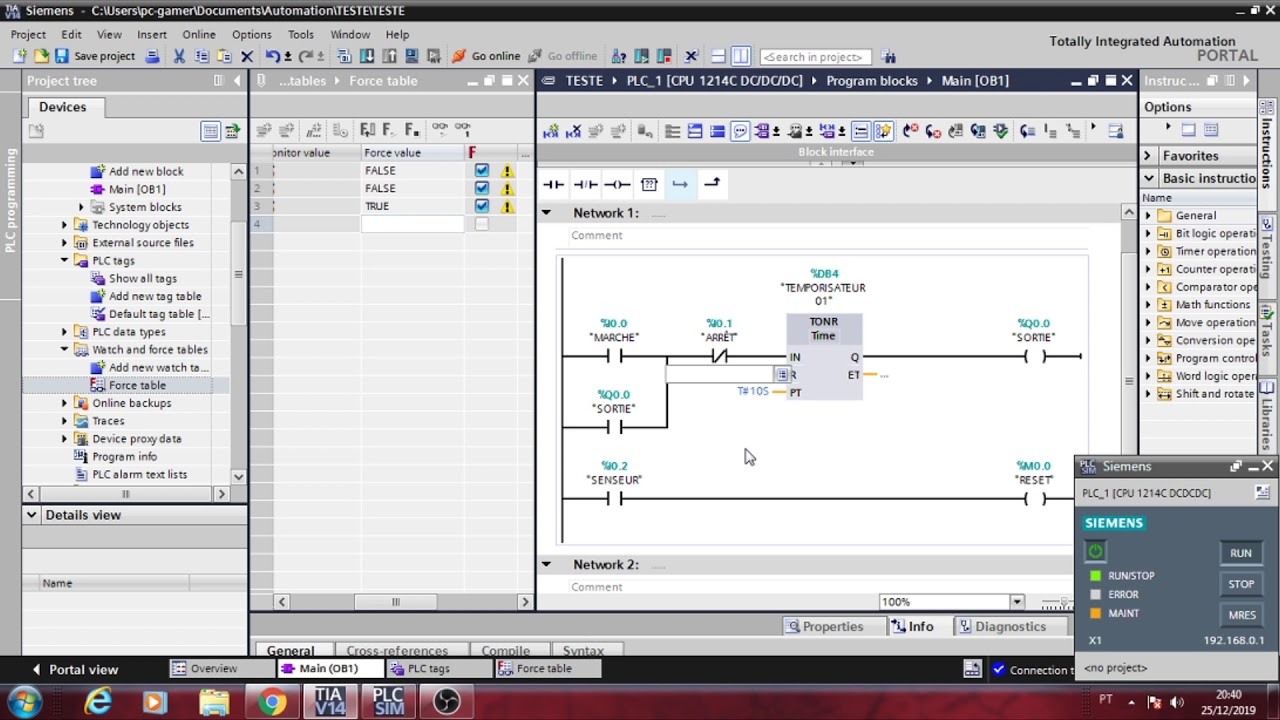This screenshot has width=1280, height=720.
Task: Collapse Network 2
Action: point(546,565)
